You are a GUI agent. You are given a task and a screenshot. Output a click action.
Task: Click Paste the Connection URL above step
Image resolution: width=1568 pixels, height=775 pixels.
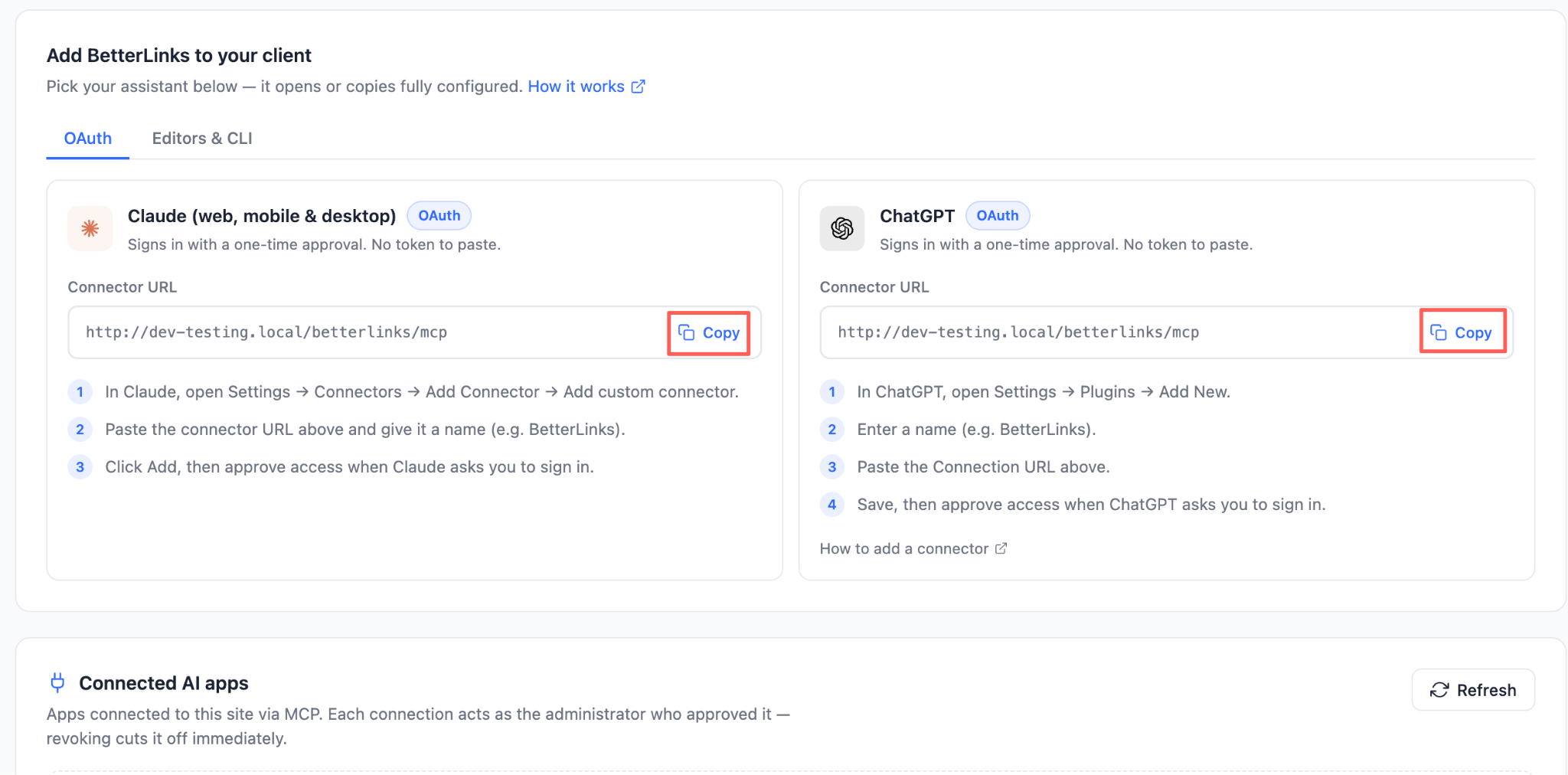click(x=984, y=467)
